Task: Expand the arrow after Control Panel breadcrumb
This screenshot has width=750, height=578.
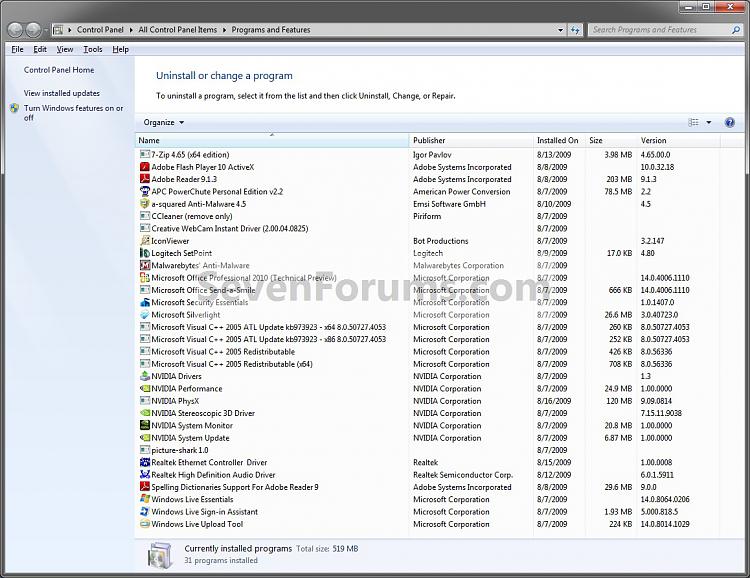Action: (131, 30)
